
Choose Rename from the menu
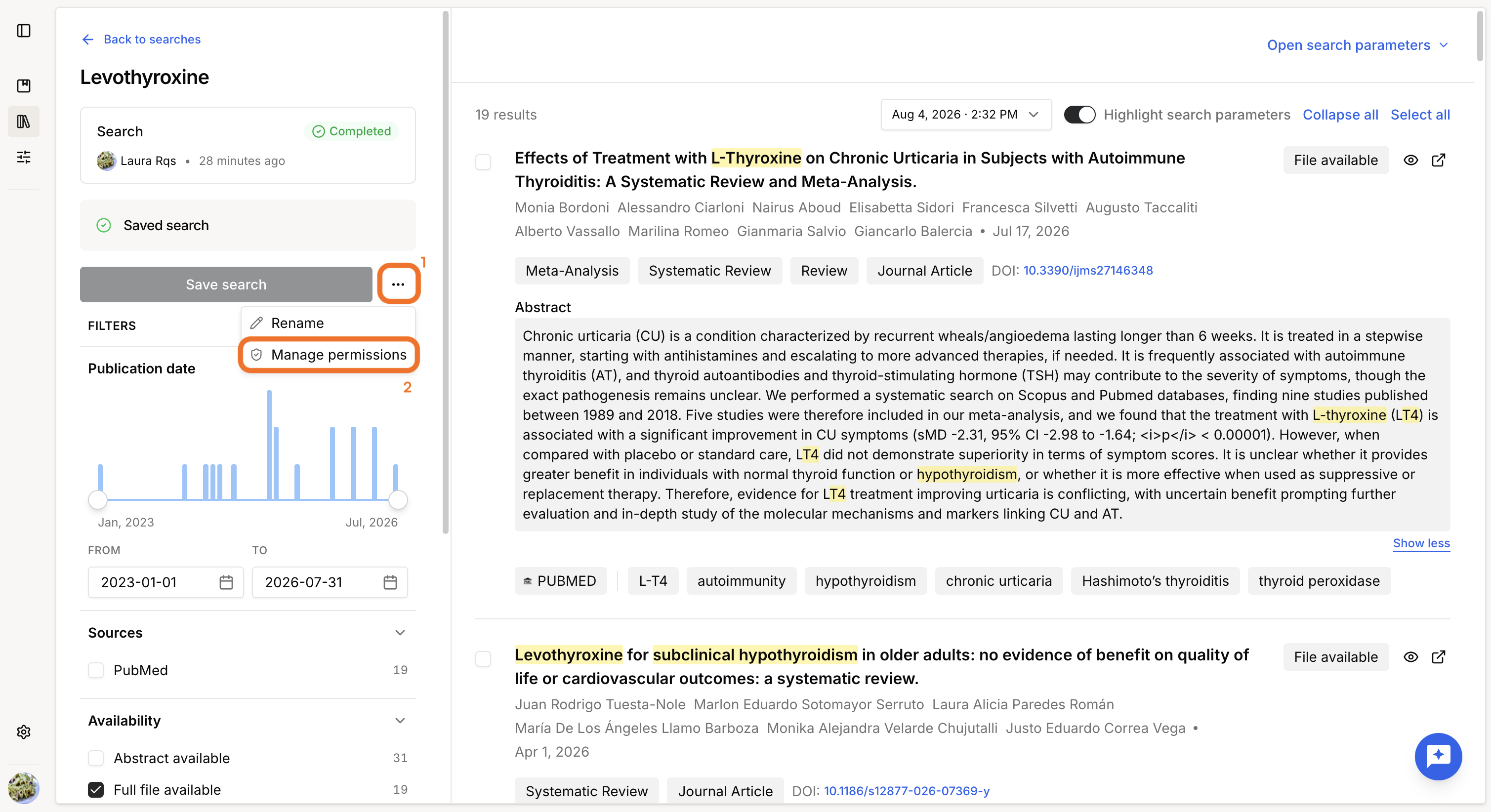tap(329, 323)
